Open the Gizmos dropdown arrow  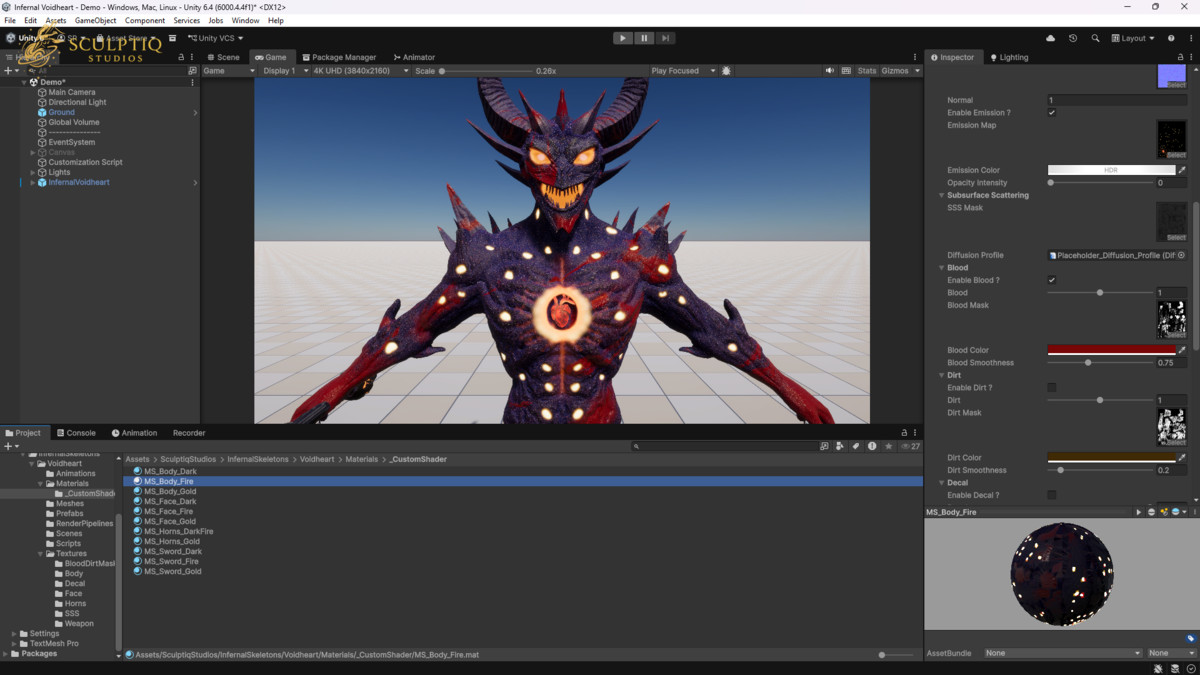tap(917, 71)
